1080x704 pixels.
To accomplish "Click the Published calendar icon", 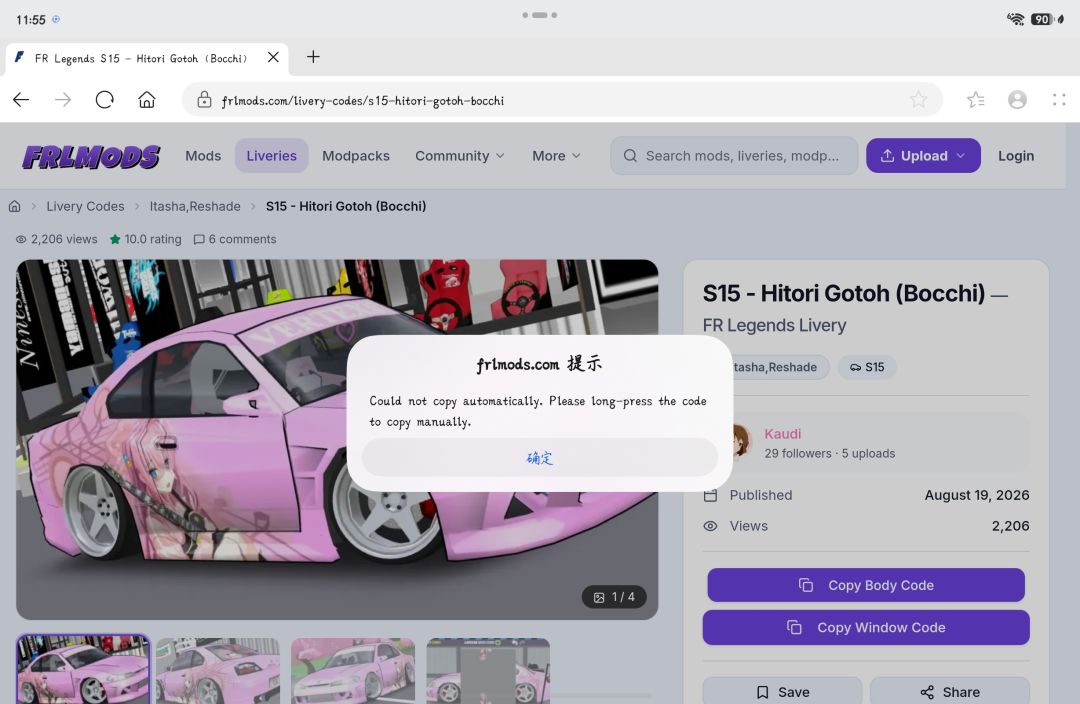I will pos(711,495).
